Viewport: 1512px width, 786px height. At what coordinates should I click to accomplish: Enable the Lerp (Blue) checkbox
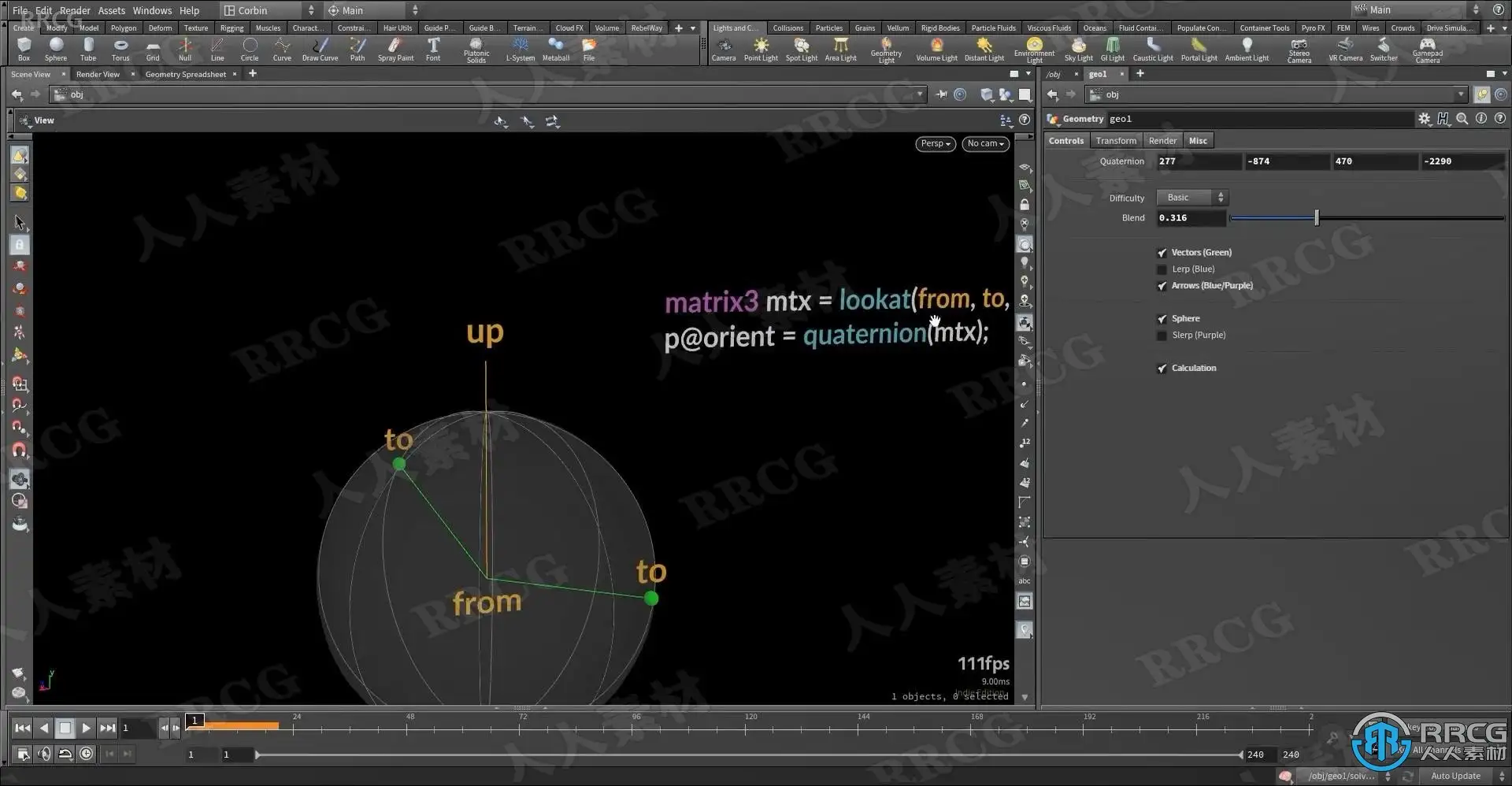tap(1162, 269)
